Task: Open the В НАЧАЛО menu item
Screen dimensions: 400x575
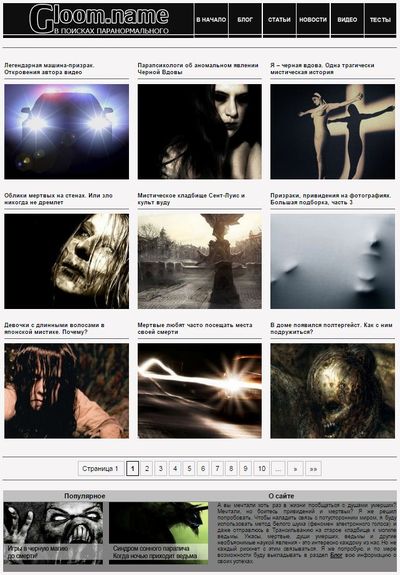Action: point(211,20)
